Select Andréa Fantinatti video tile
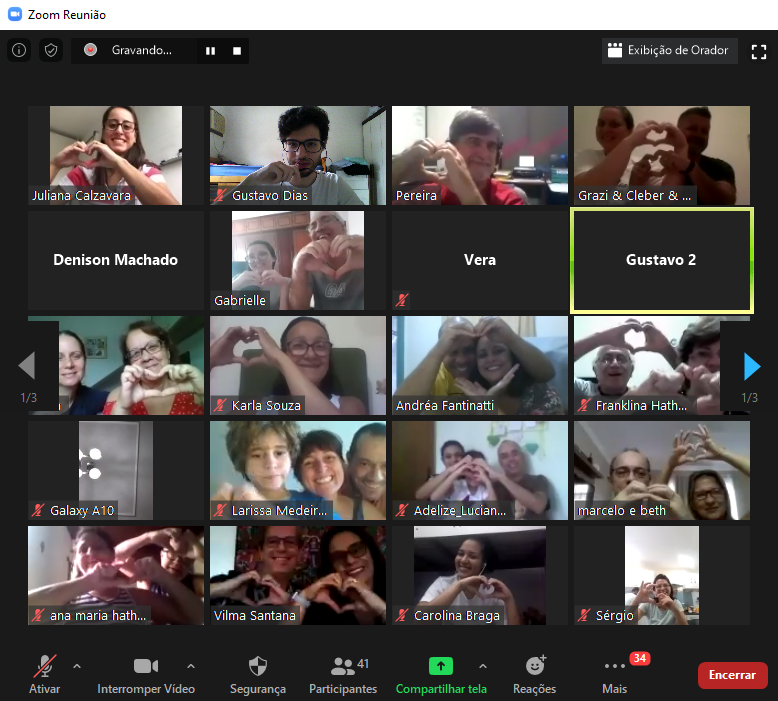The image size is (778, 701). [480, 366]
